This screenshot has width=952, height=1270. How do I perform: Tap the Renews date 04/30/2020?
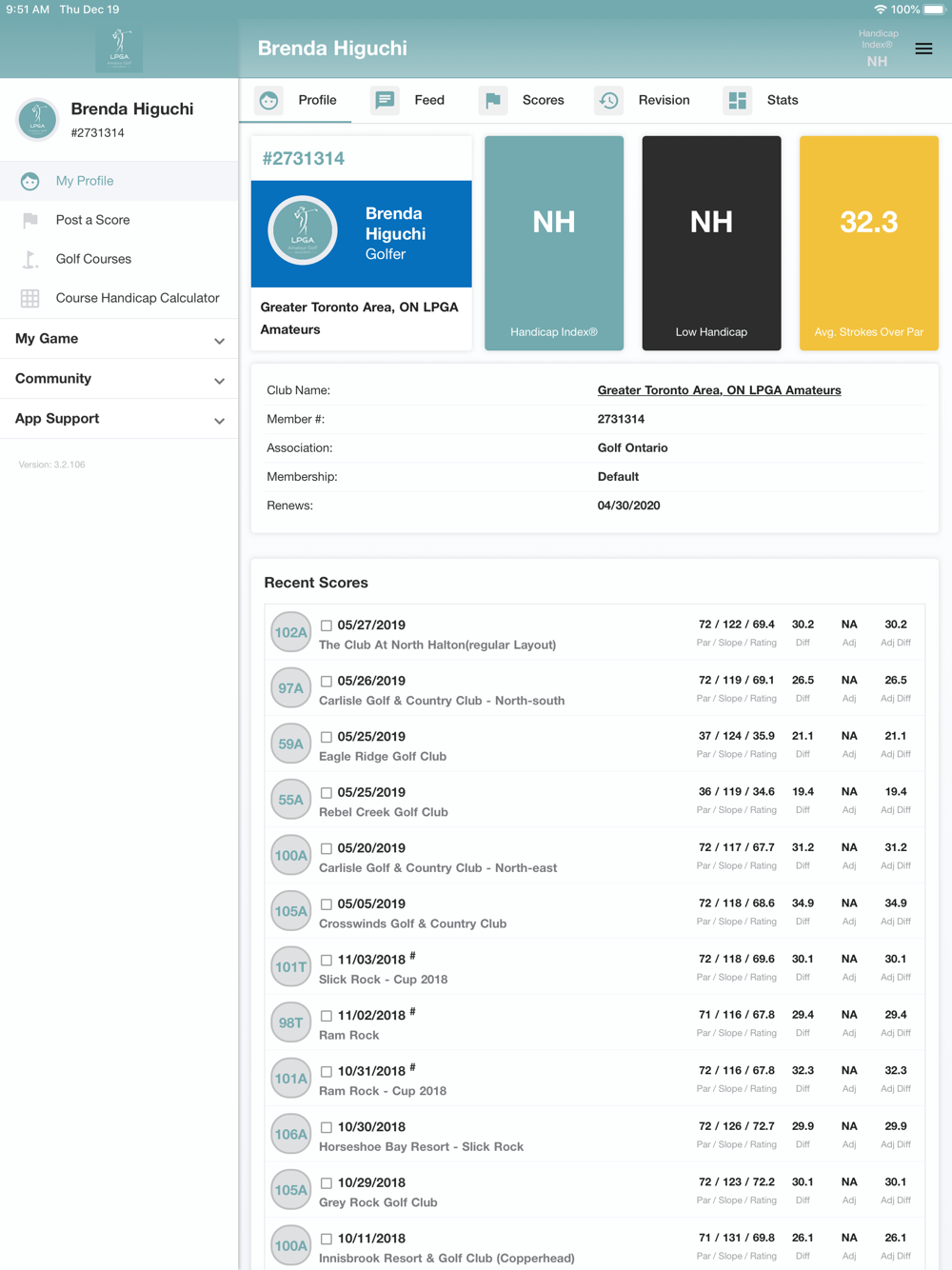point(628,506)
